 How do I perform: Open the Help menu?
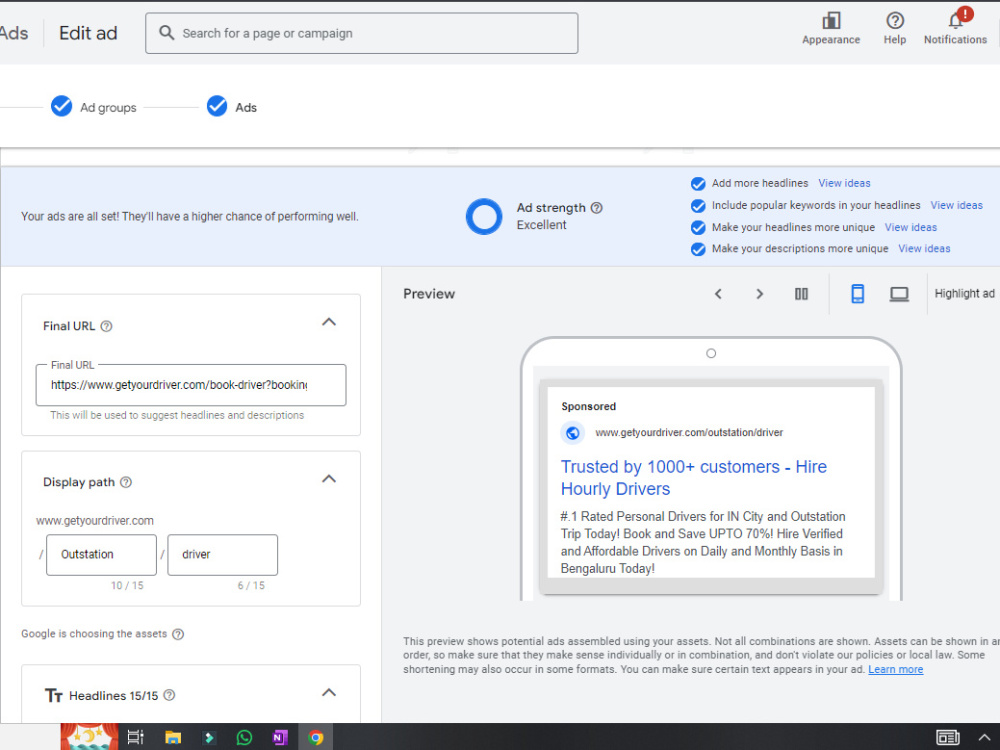(895, 29)
